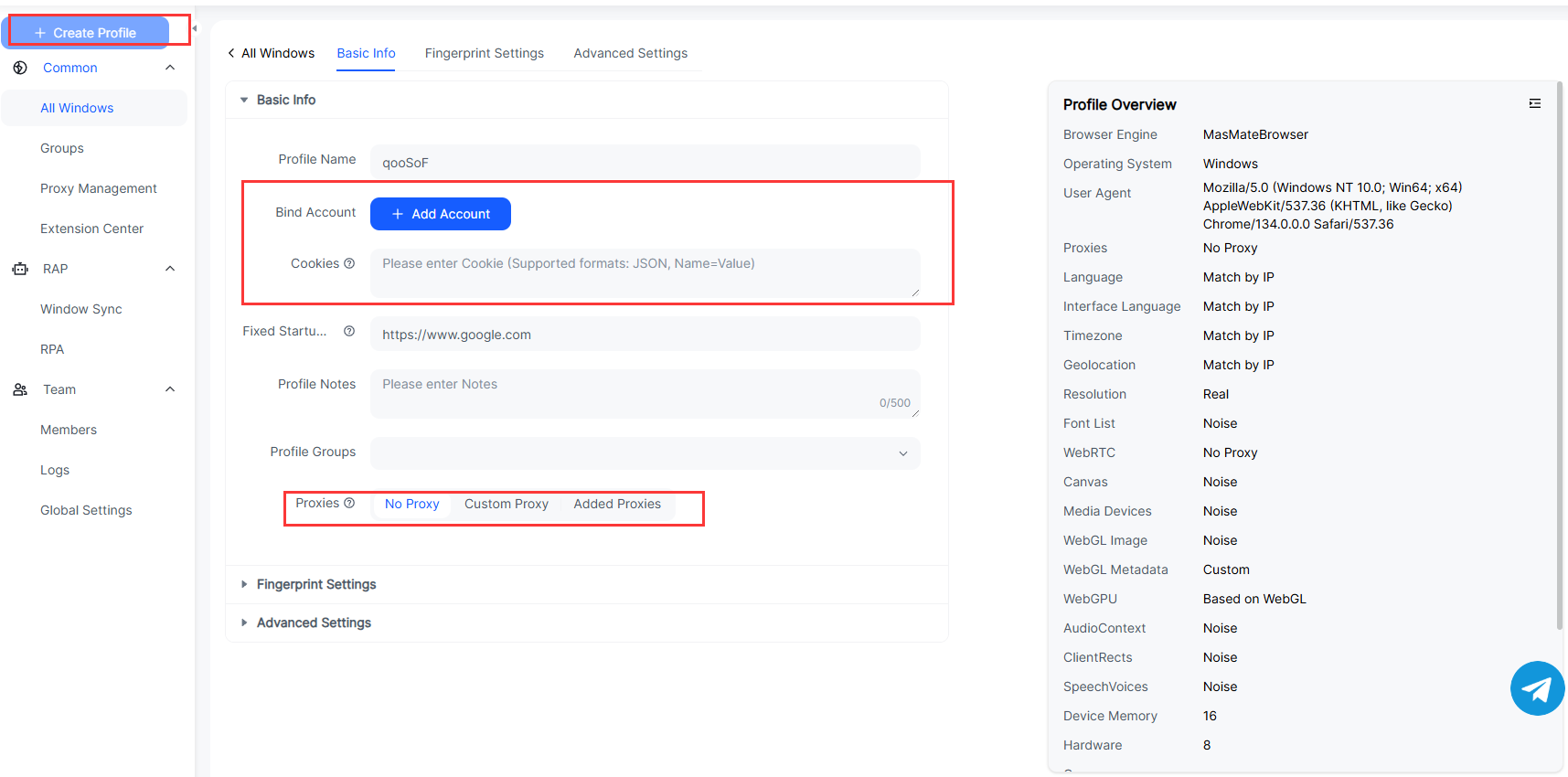The height and width of the screenshot is (777, 1568).
Task: Click the Telegram support floating icon
Action: click(1537, 688)
